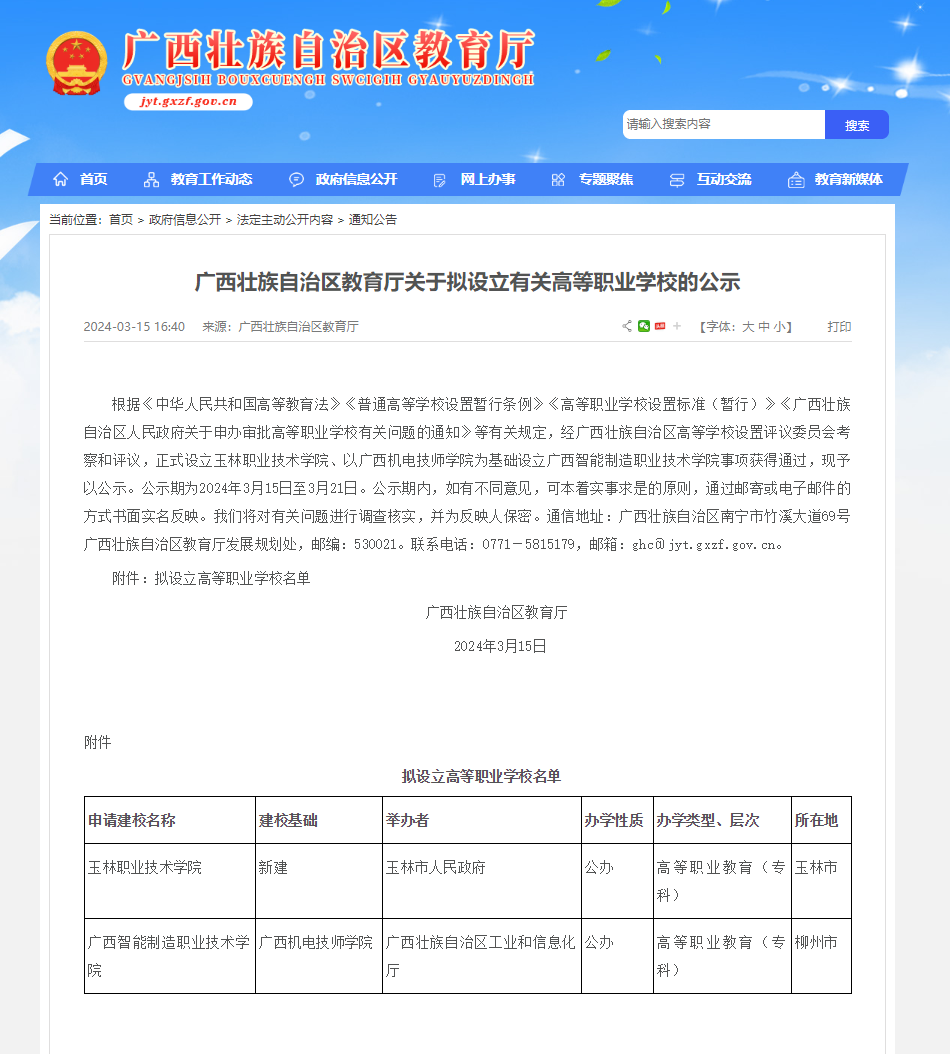Screen dimensions: 950x1054
Task: Click the icon beside 教育新媒体
Action: click(x=796, y=179)
